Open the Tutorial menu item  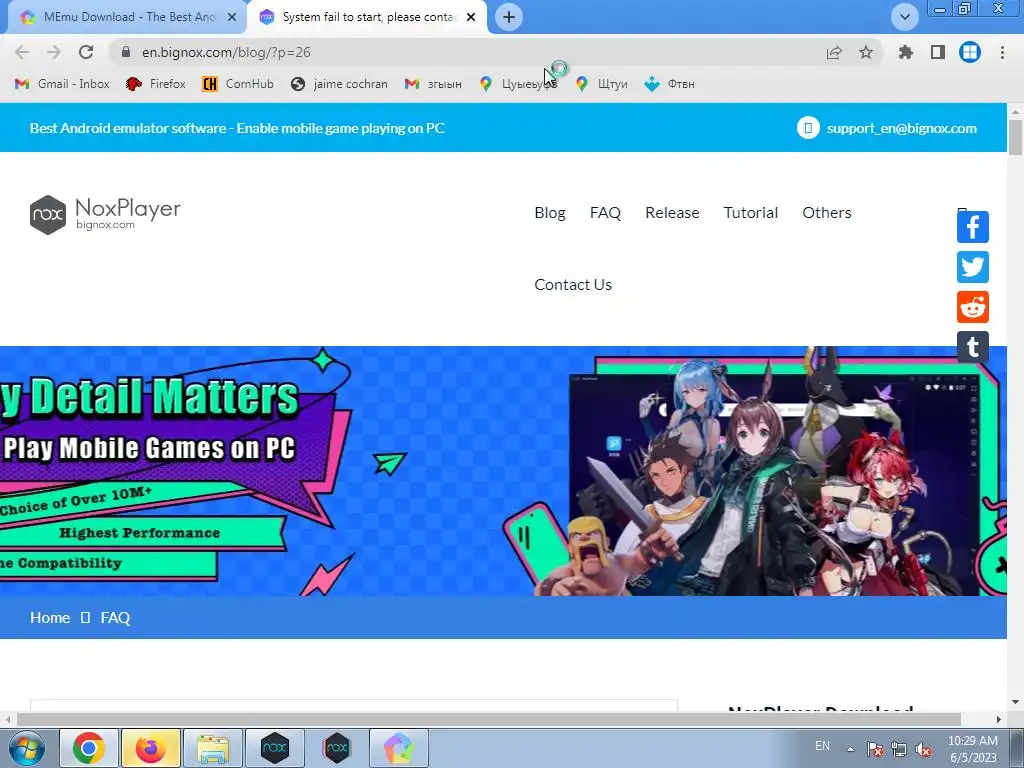[750, 213]
